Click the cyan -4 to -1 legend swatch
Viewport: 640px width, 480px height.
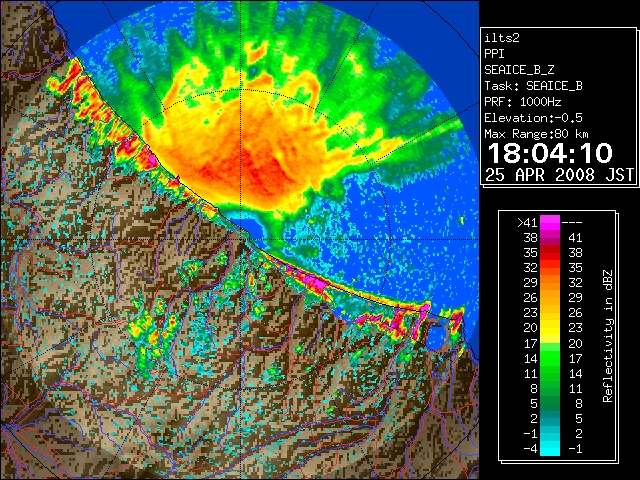[550, 448]
